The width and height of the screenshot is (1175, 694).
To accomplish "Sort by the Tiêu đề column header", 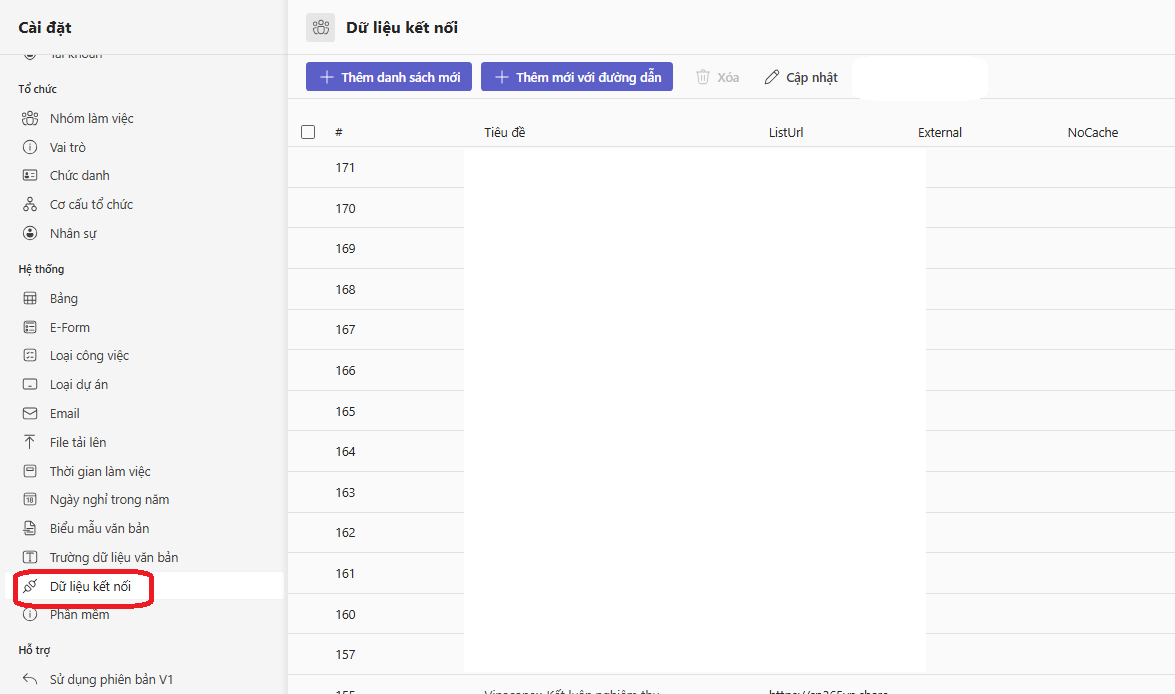I will pos(504,132).
